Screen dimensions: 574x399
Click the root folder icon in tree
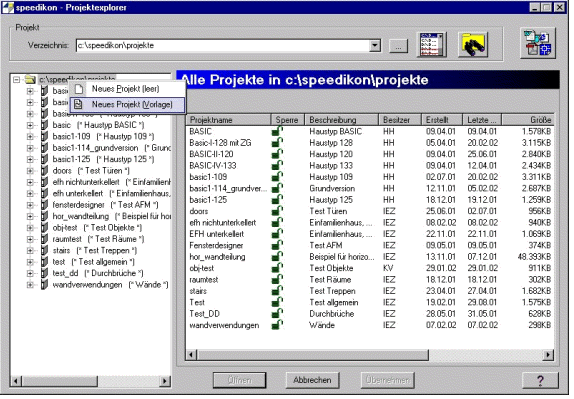pyautogui.click(x=30, y=79)
